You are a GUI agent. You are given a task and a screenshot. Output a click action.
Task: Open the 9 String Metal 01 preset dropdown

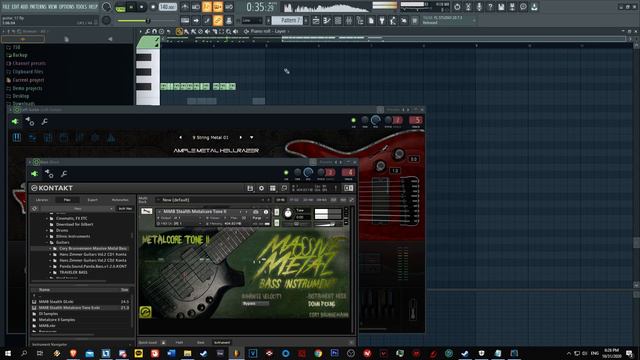251,138
